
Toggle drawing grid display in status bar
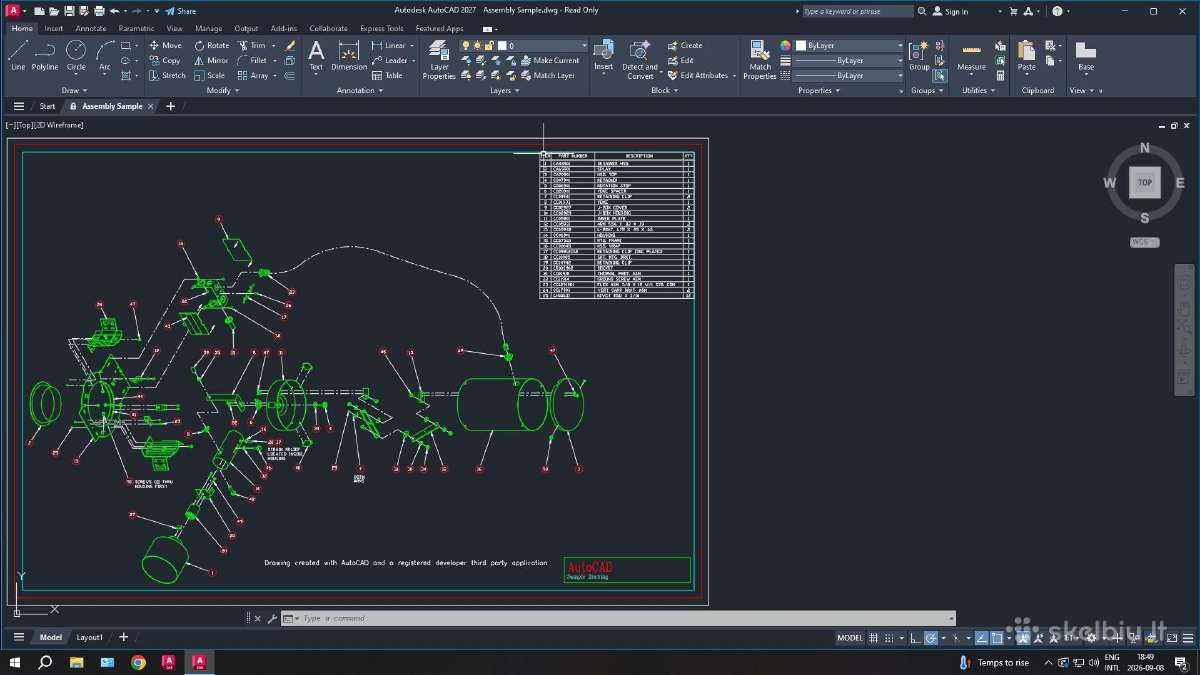coord(873,638)
